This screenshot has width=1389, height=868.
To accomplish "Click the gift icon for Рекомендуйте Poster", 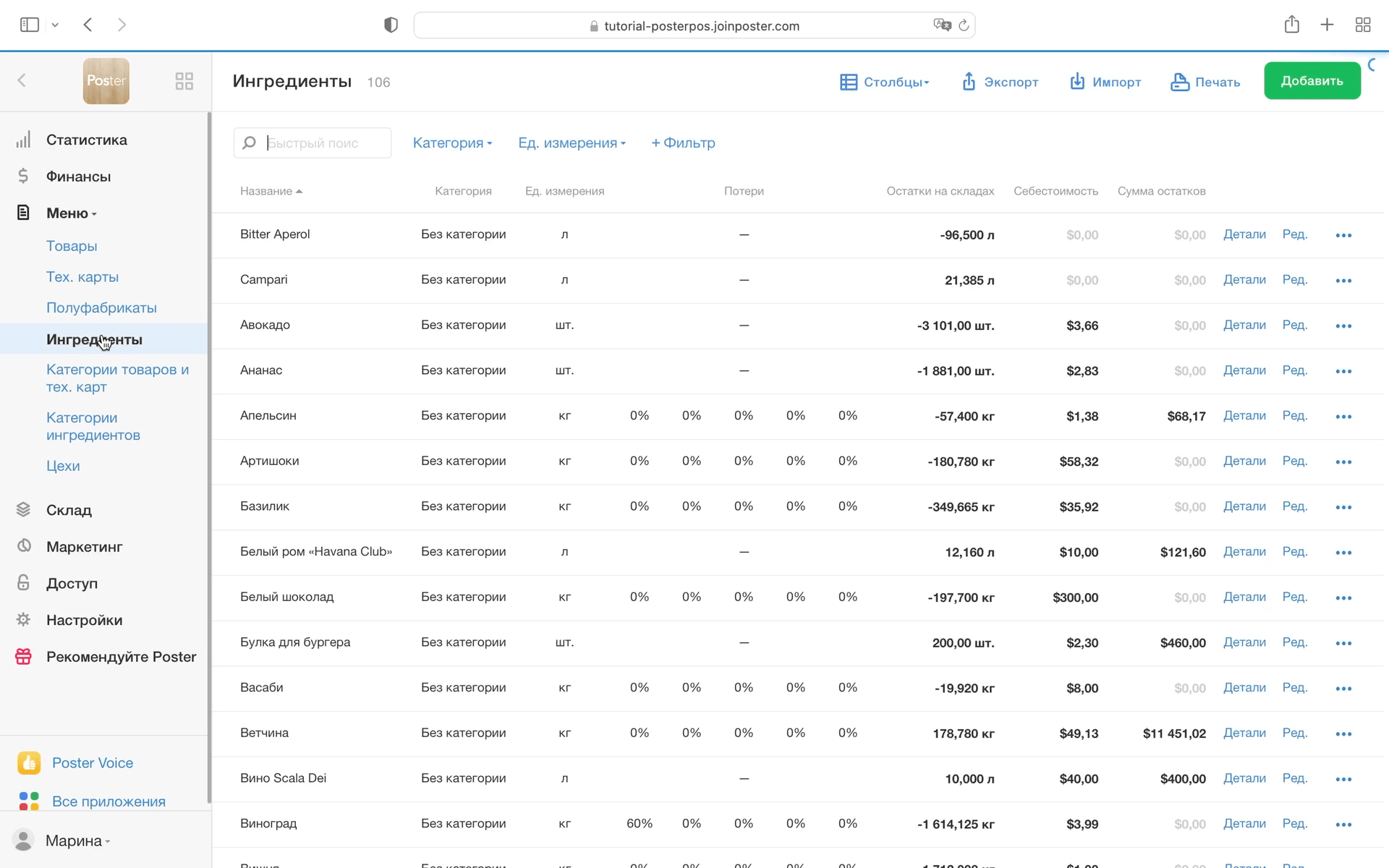I will click(x=23, y=657).
